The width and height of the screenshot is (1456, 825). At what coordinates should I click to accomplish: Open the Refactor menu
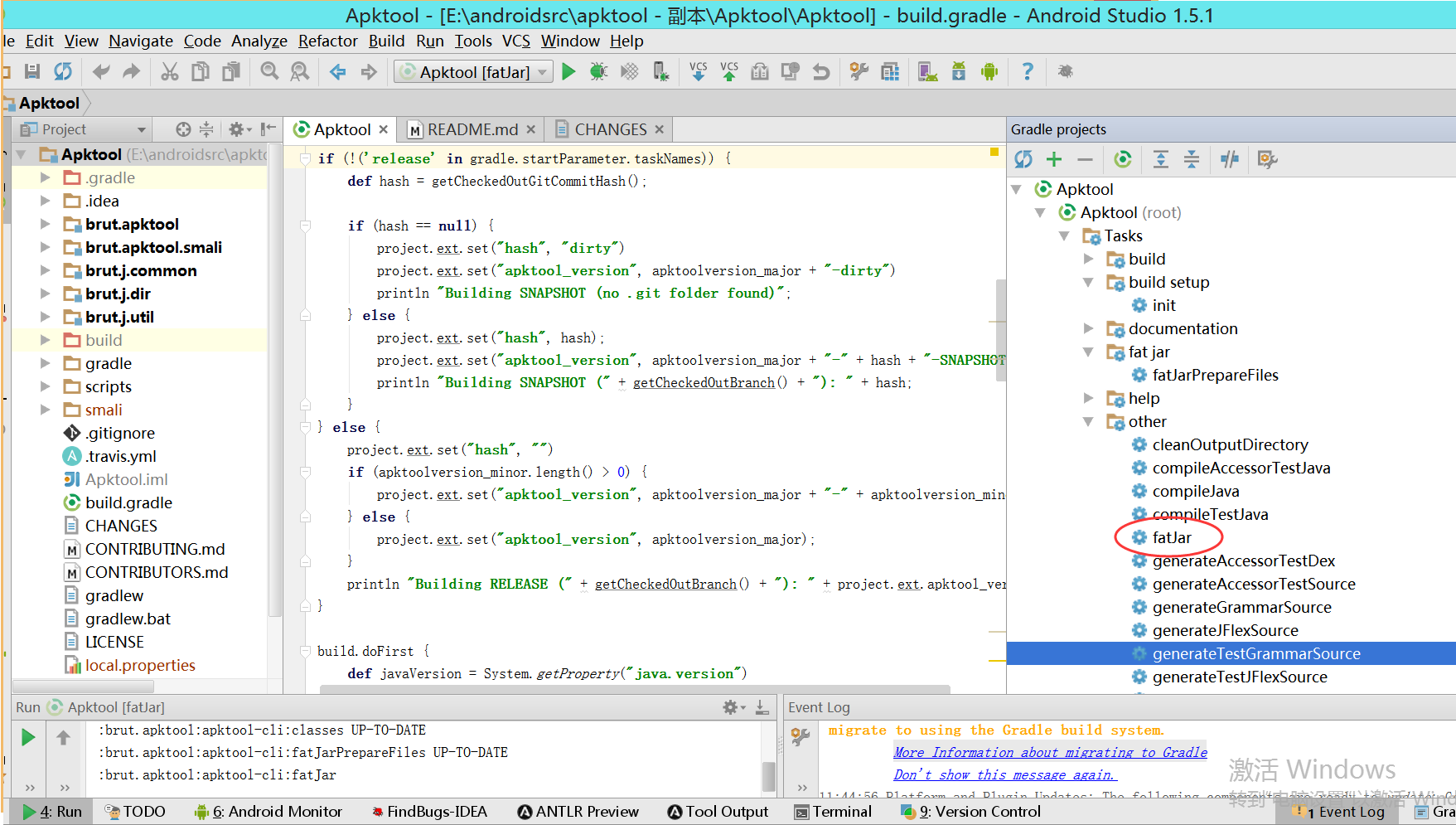(x=328, y=41)
